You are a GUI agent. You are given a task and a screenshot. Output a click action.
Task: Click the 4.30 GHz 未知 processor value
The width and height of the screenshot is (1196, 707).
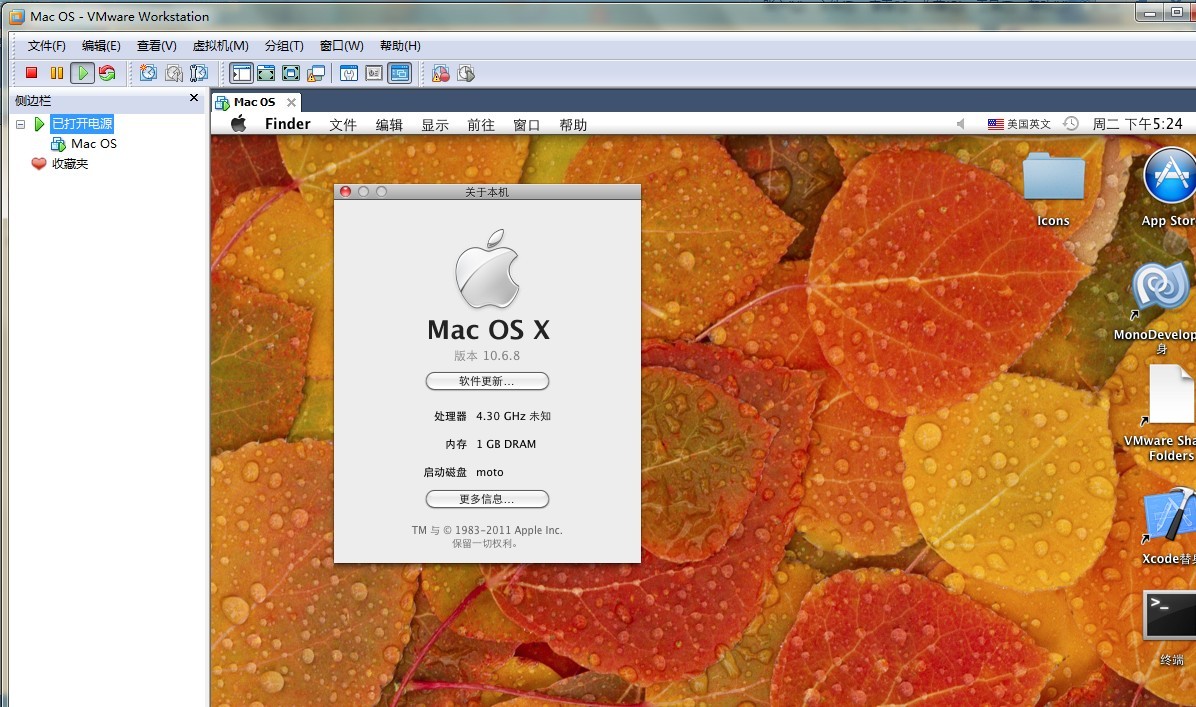point(513,416)
